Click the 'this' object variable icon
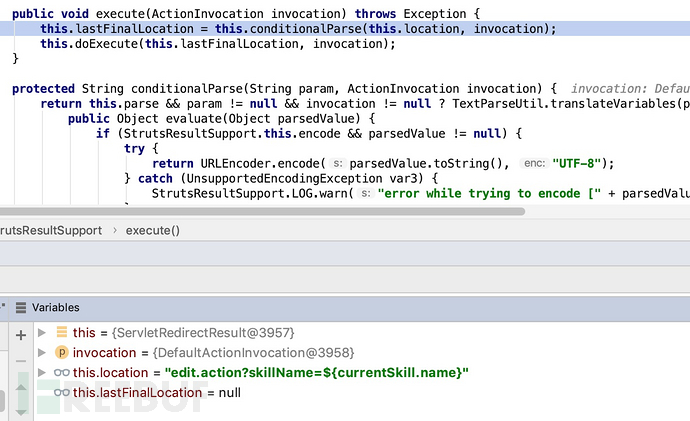Screen dimensions: 690x421 (x=61, y=333)
